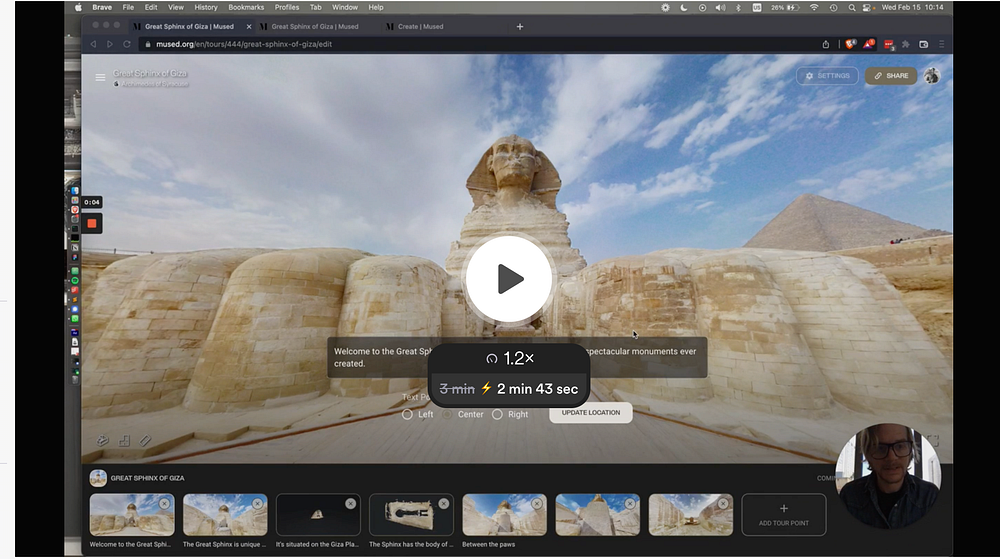Open tour Settings

point(827,75)
